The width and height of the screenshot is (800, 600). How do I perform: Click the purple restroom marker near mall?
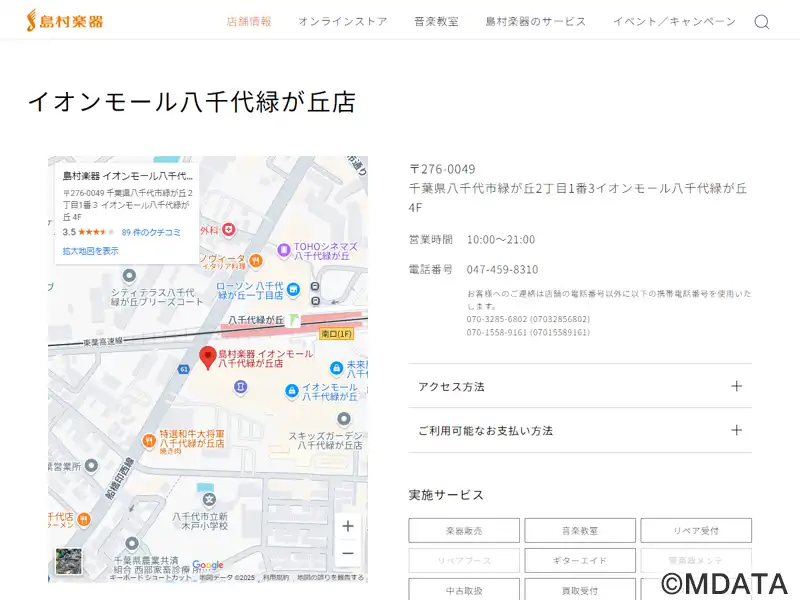(x=241, y=386)
